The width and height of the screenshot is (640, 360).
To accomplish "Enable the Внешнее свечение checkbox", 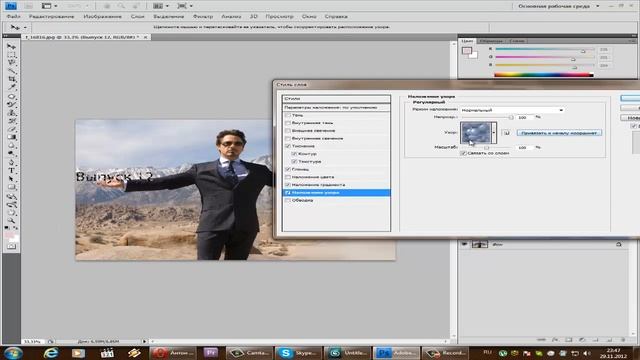I will pyautogui.click(x=288, y=131).
